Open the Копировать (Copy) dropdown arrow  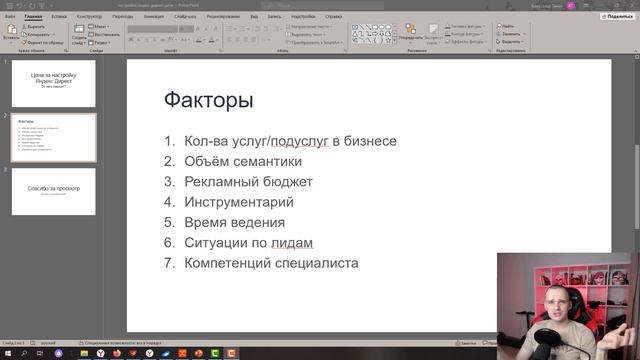click(x=53, y=35)
